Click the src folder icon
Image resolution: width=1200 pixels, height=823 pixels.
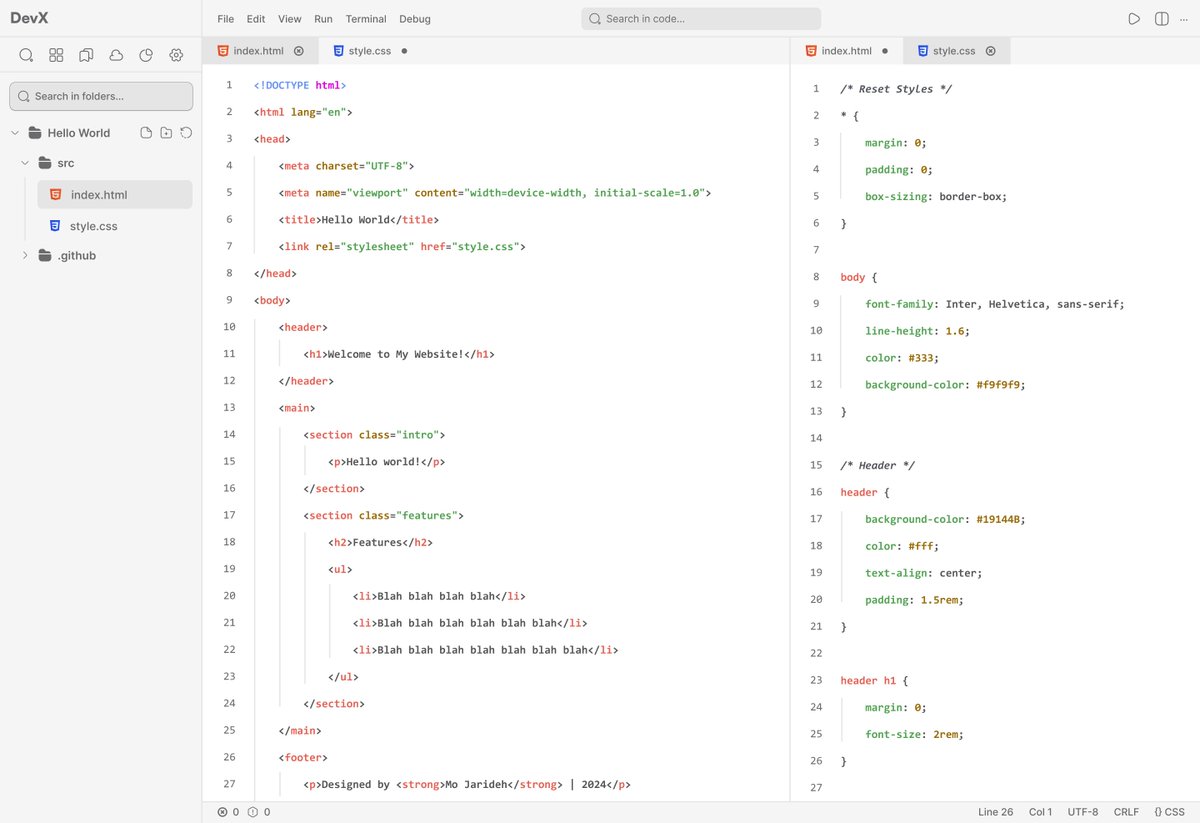coord(44,163)
